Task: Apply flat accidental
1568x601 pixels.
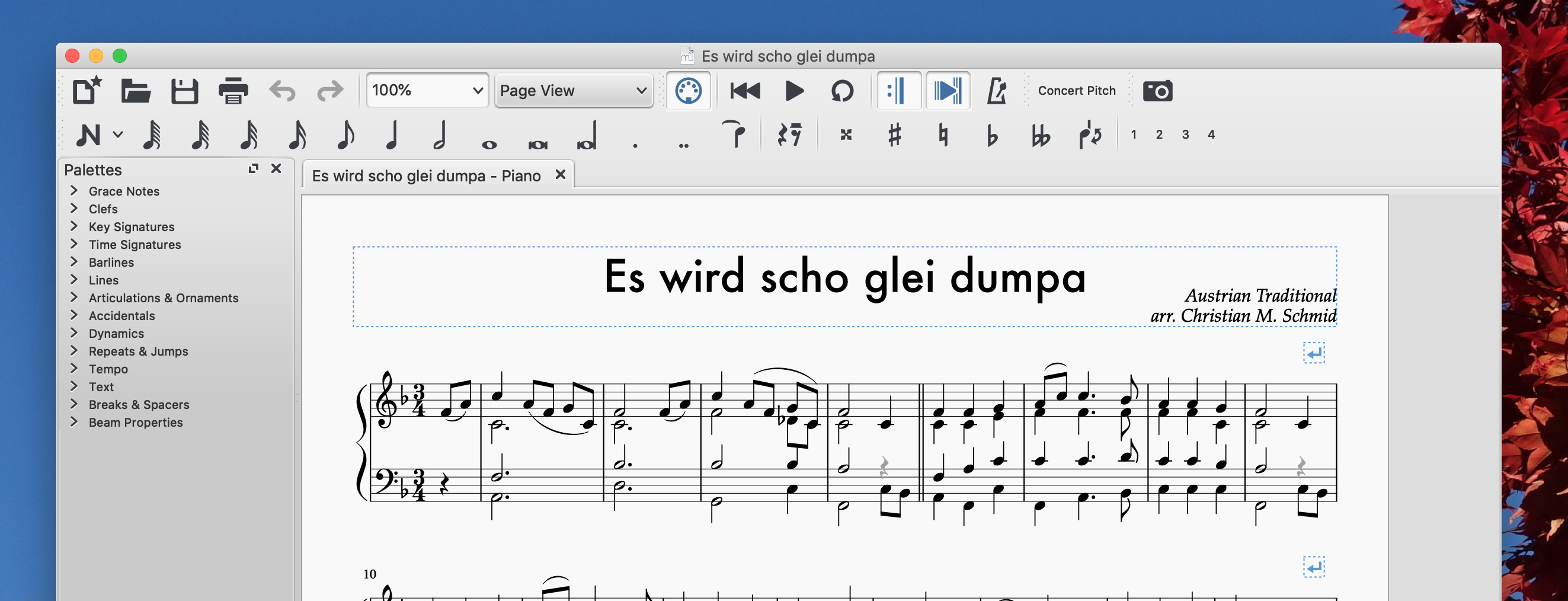Action: (992, 135)
